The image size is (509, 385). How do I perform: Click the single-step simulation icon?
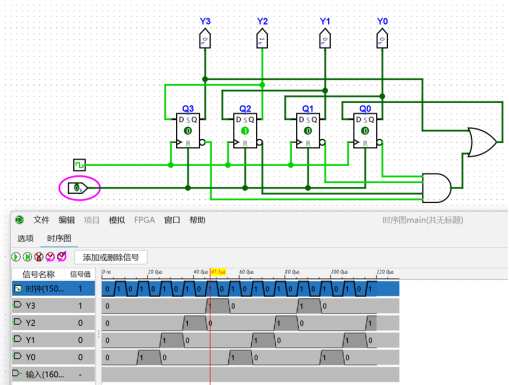point(27,257)
